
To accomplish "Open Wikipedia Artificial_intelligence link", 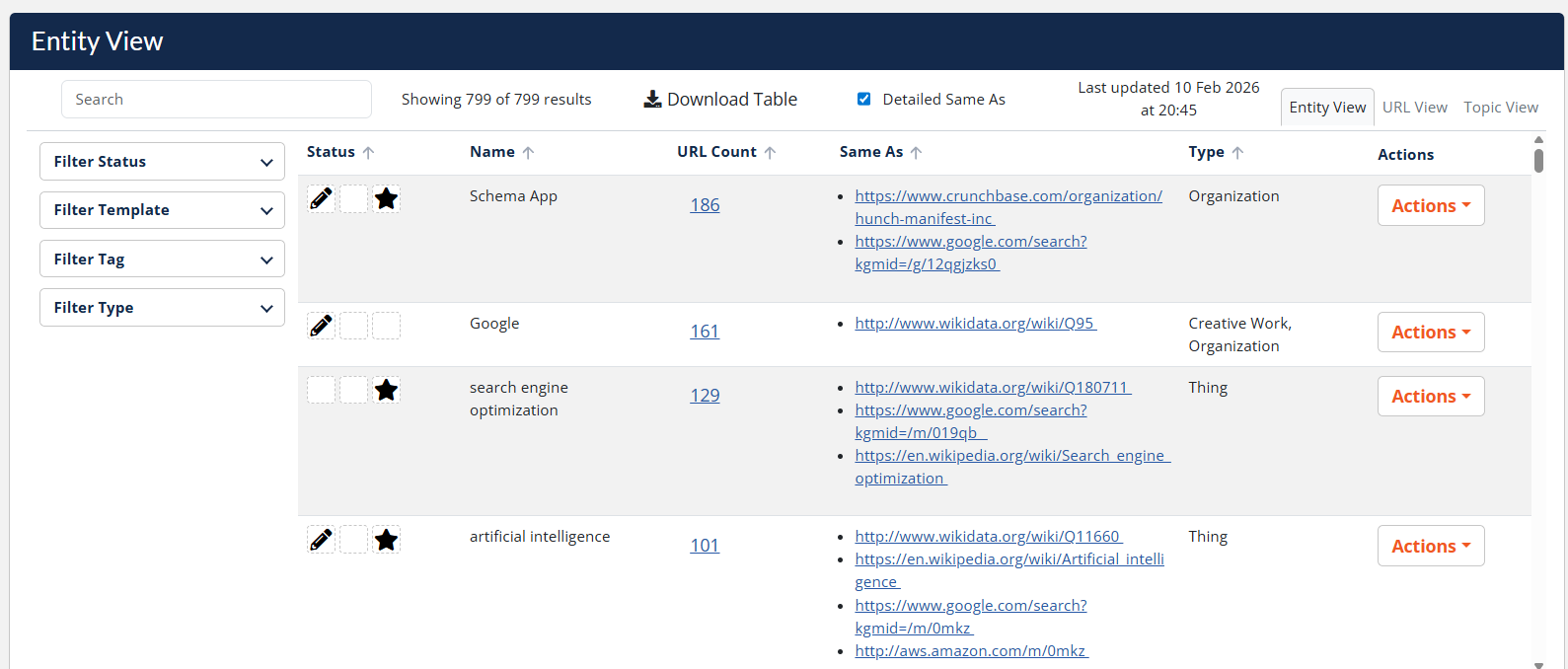I will point(1009,570).
